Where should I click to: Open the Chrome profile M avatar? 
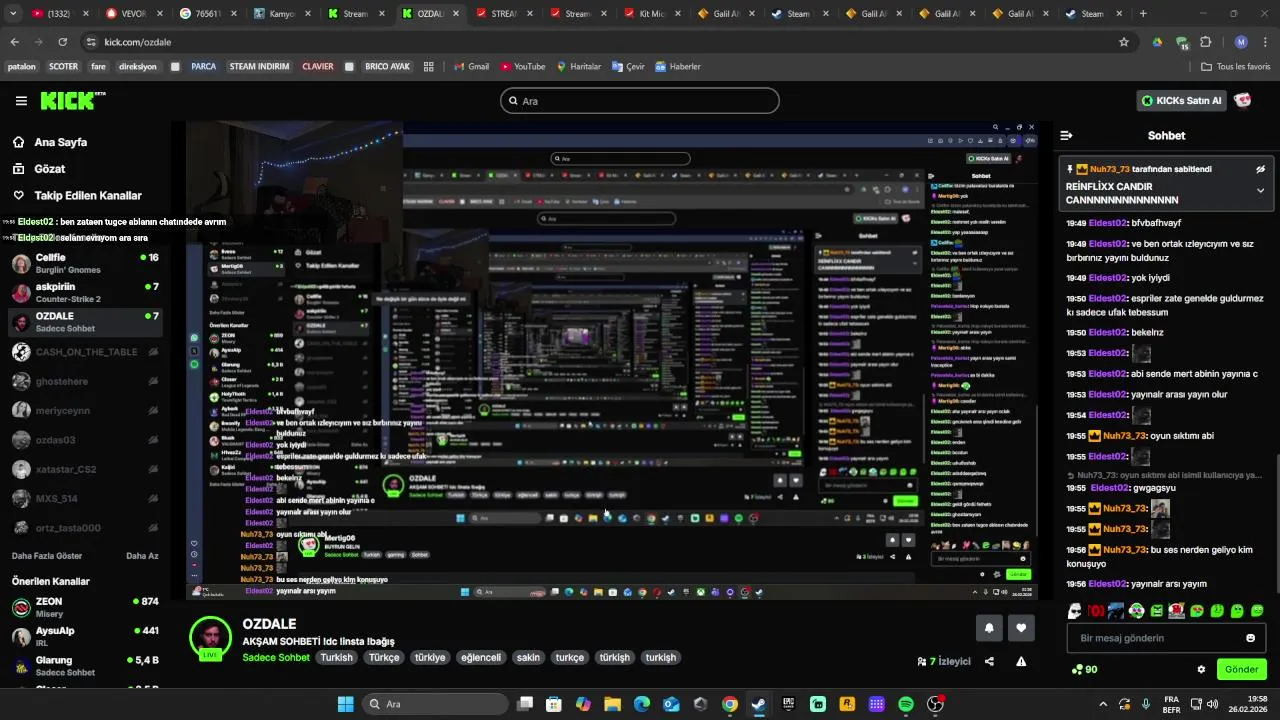1241,42
